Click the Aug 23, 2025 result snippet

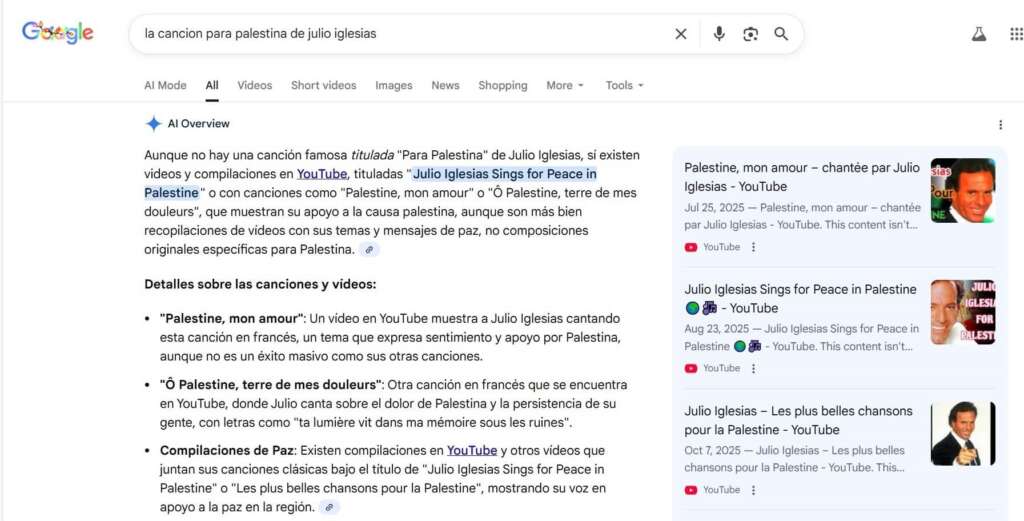802,338
